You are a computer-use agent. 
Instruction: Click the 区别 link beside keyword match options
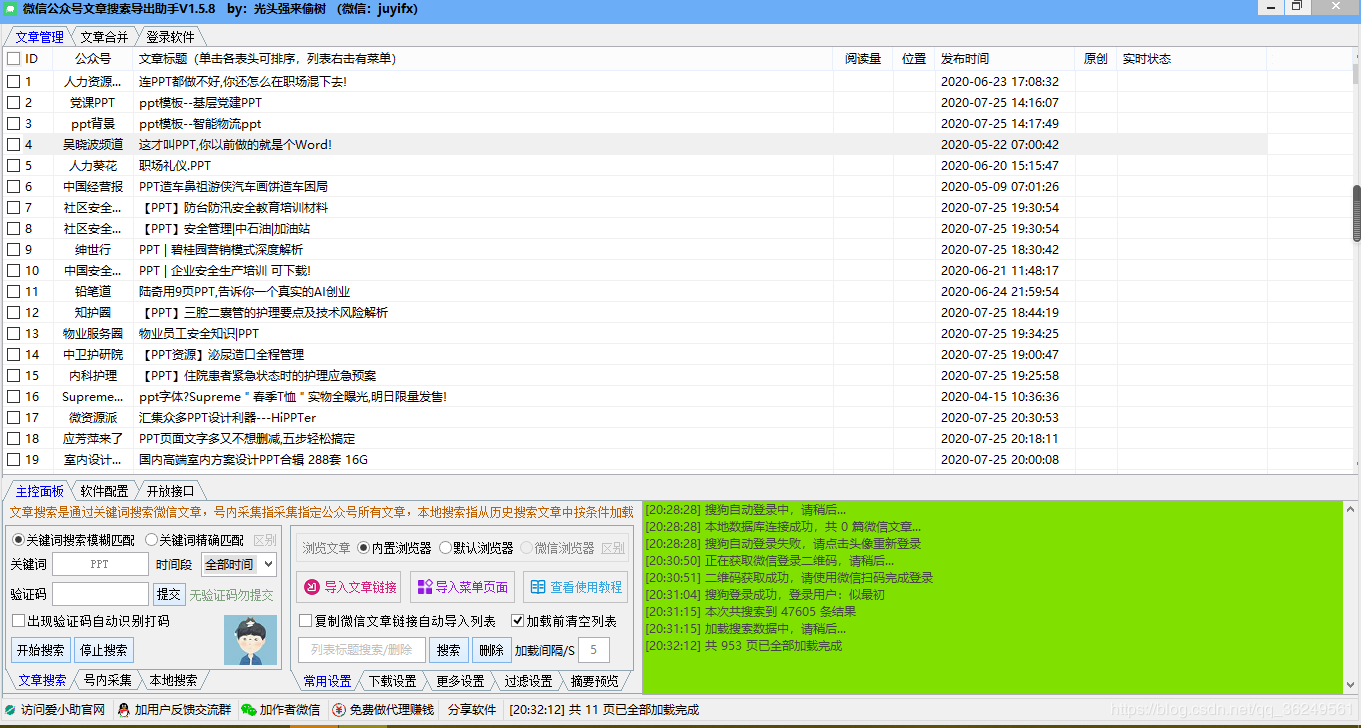tap(265, 540)
